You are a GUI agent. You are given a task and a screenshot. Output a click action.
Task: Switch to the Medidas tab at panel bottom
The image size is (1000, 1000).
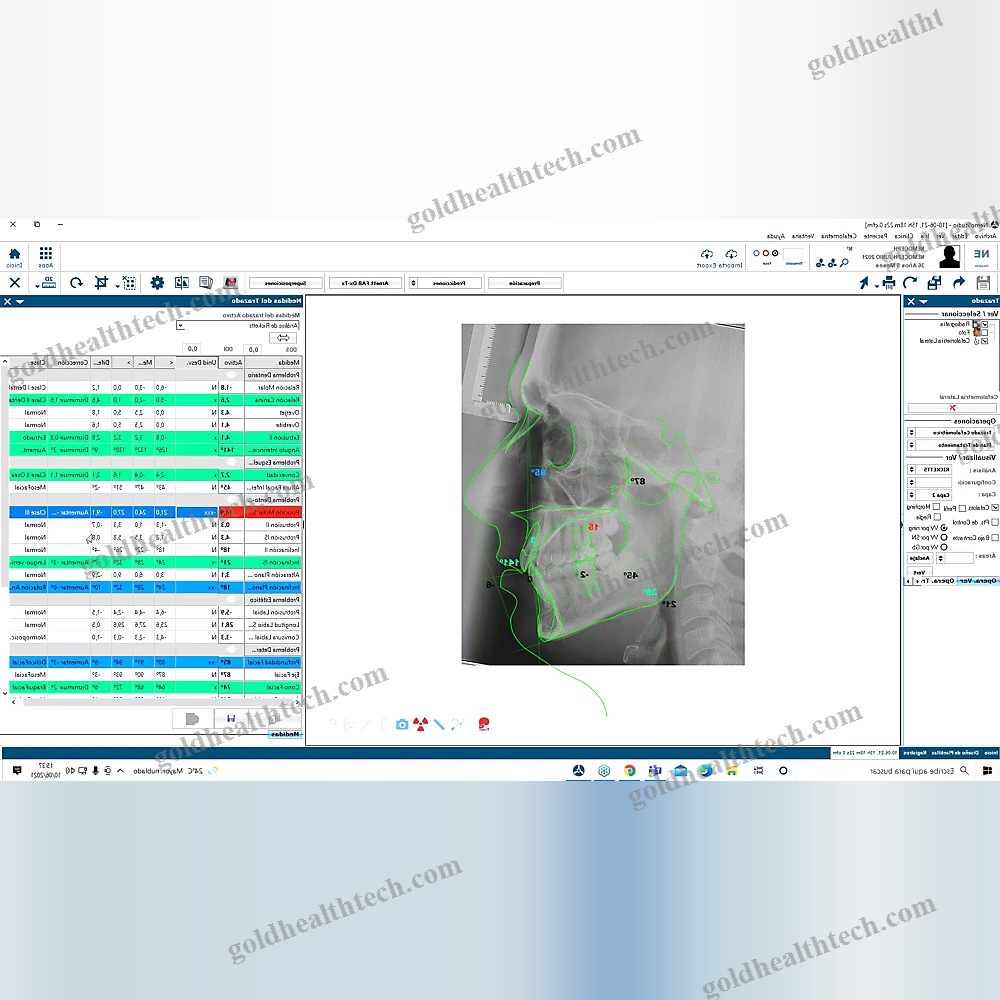[x=284, y=734]
